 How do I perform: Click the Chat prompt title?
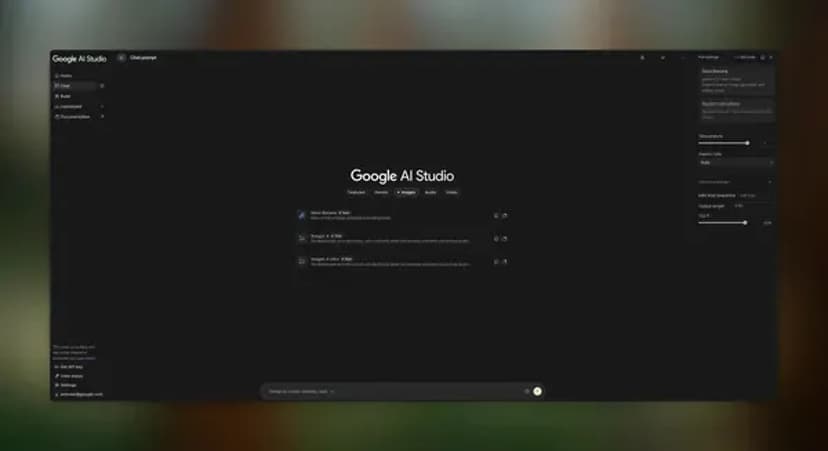(x=144, y=58)
